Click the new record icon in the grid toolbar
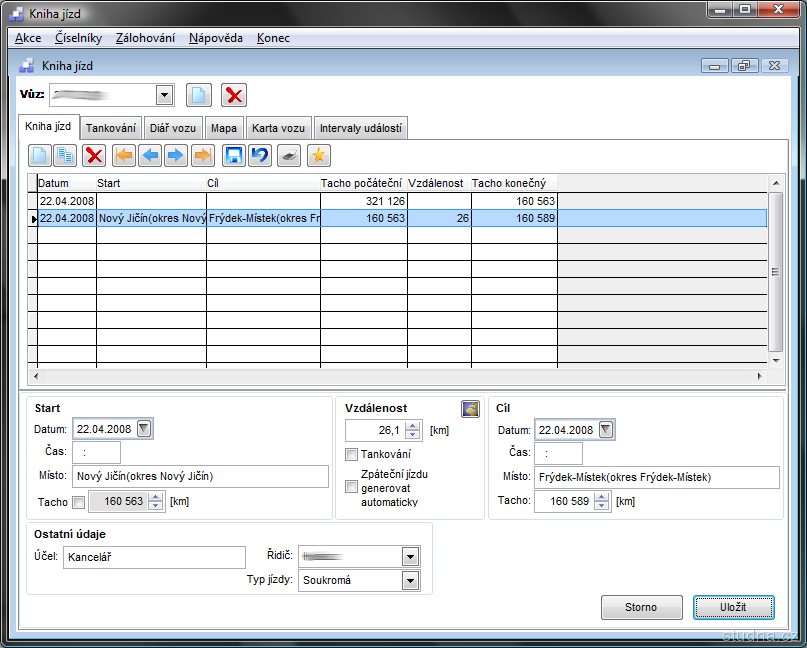The height and width of the screenshot is (648, 807). pyautogui.click(x=40, y=155)
